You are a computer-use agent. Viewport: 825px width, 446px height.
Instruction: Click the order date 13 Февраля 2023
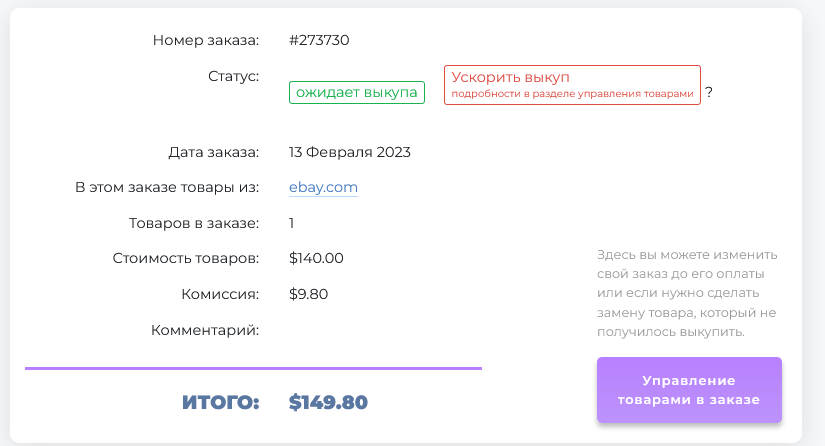[x=349, y=152]
